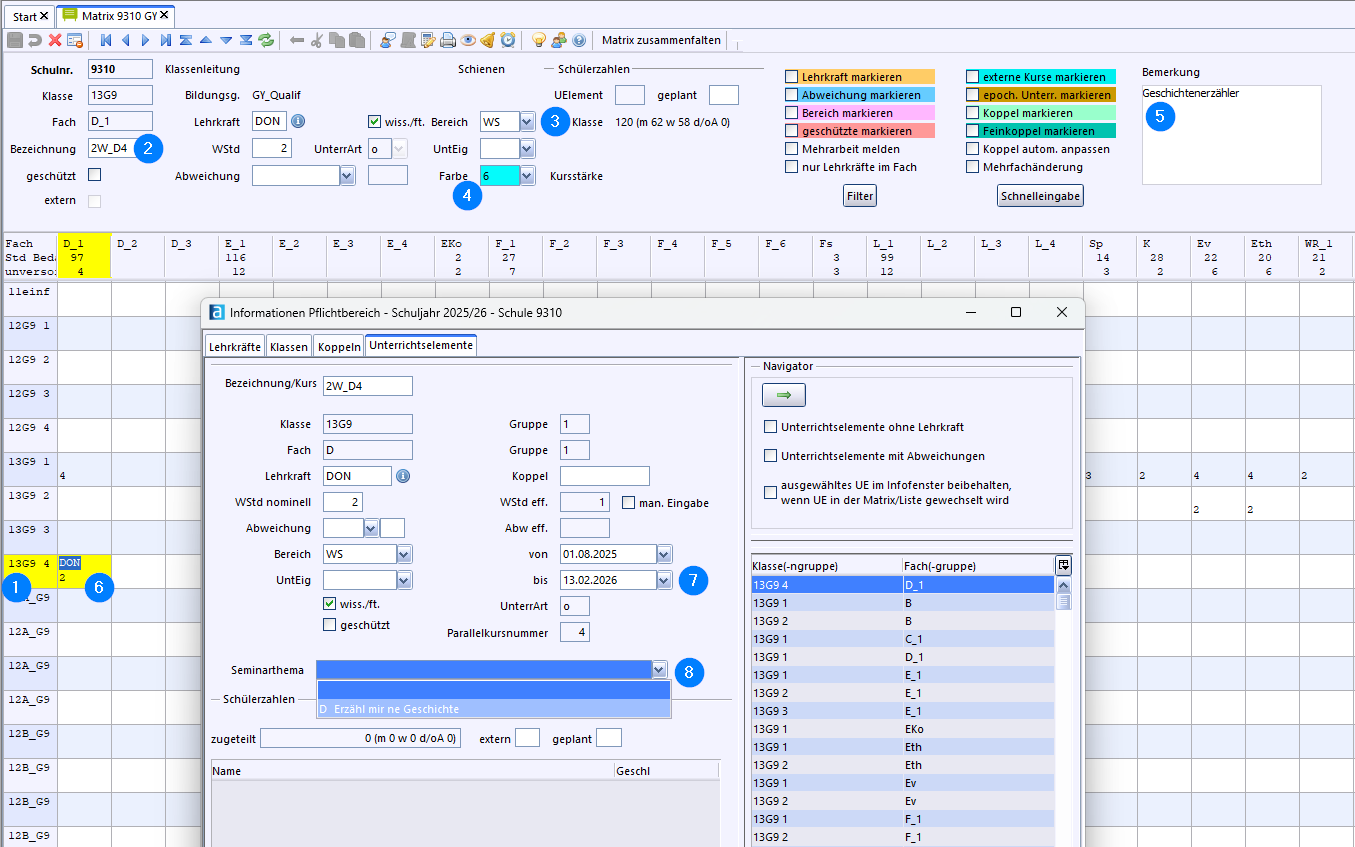Click the Schnelleingabe button

[x=1040, y=196]
